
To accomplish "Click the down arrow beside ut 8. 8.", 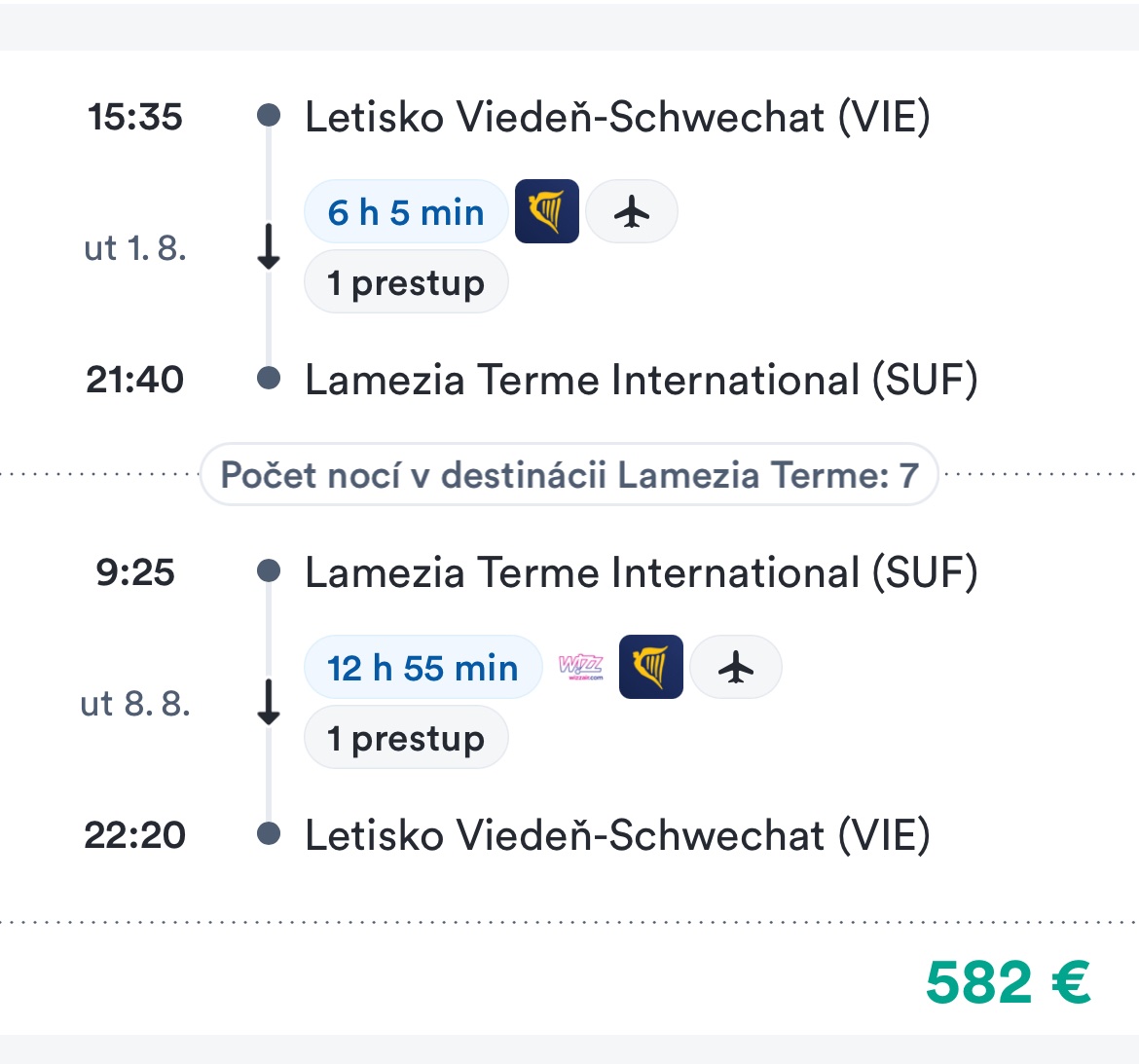I will [269, 703].
